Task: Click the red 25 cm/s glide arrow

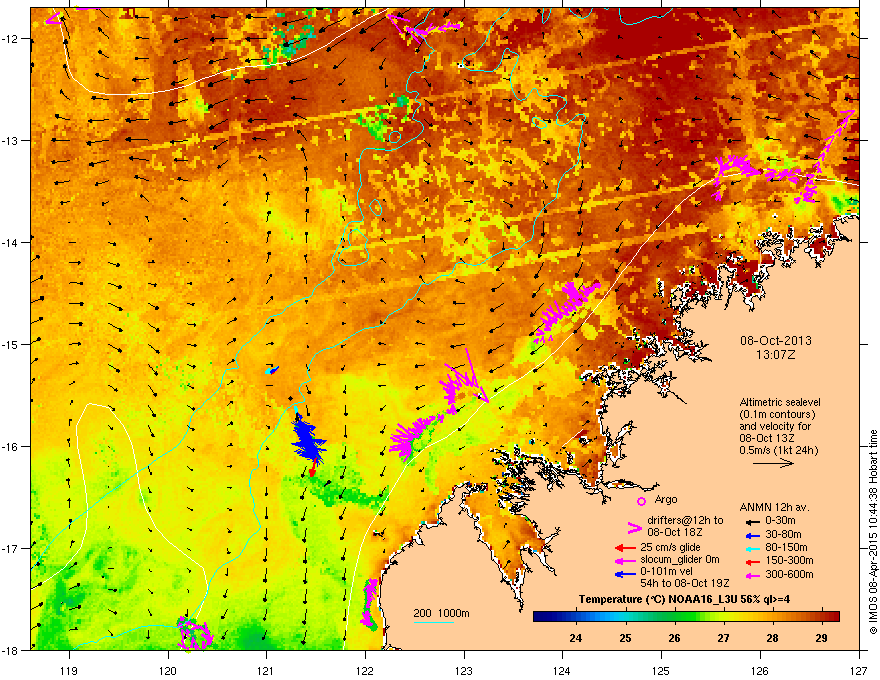Action: (626, 548)
